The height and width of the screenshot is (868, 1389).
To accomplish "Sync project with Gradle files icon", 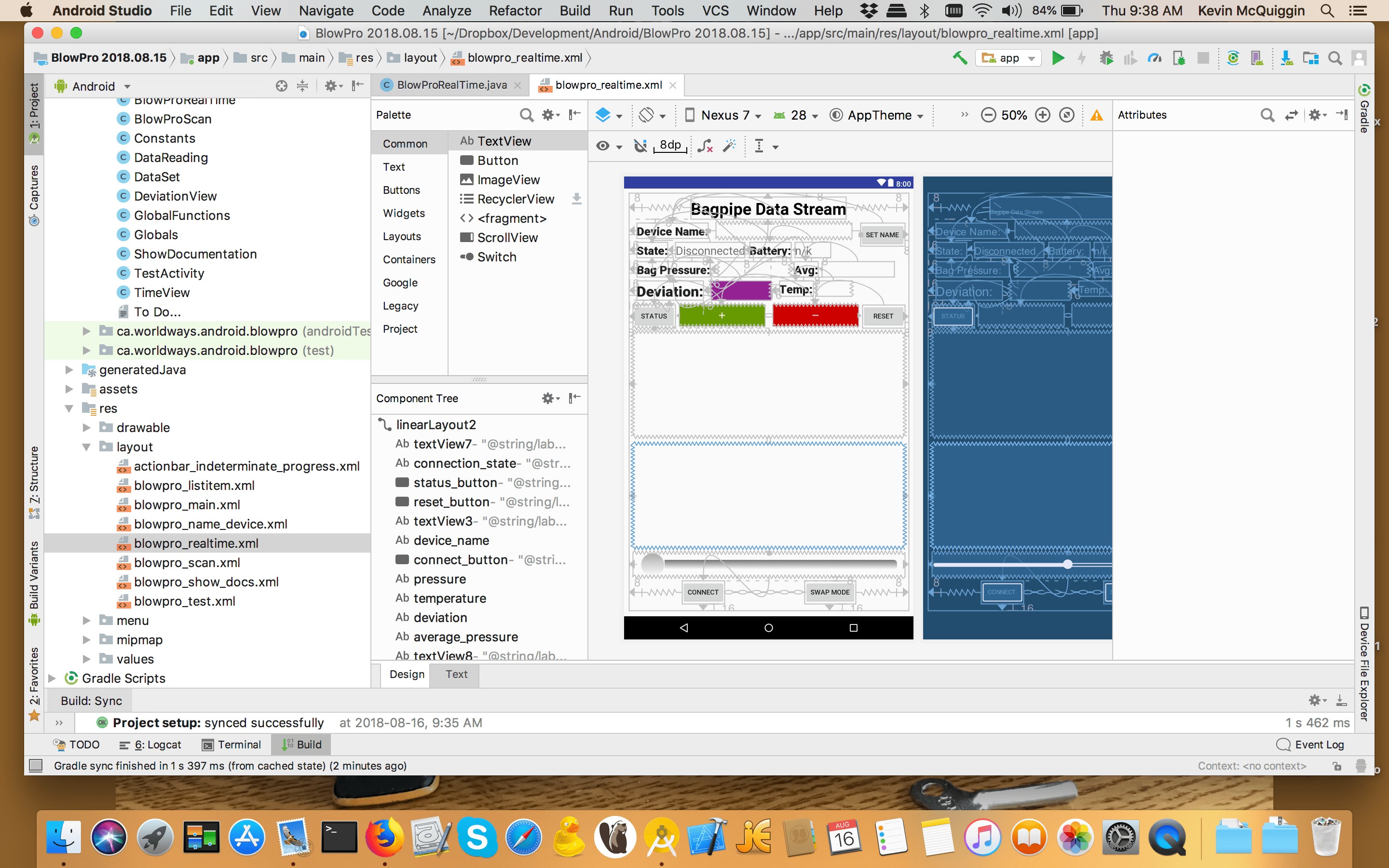I will (1233, 57).
